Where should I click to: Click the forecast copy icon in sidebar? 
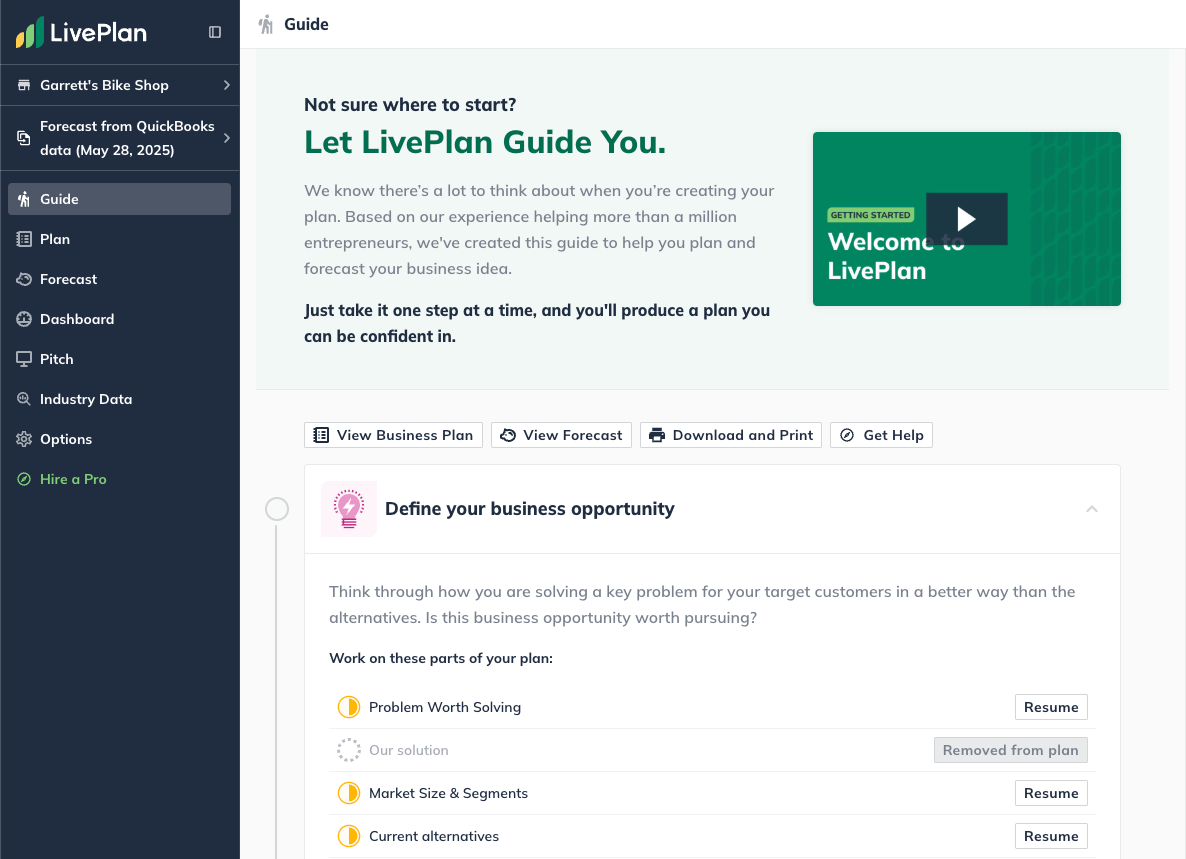click(x=24, y=138)
